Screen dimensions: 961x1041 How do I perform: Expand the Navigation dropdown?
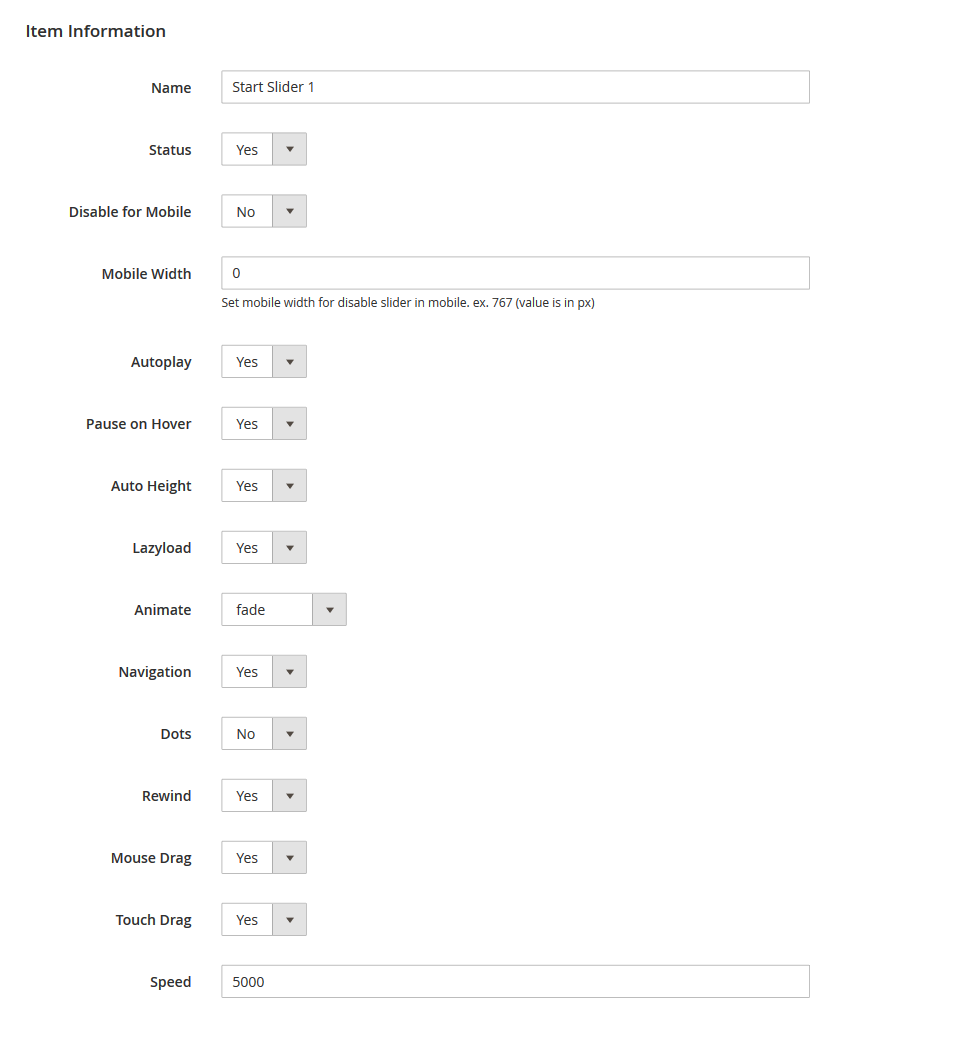[263, 671]
